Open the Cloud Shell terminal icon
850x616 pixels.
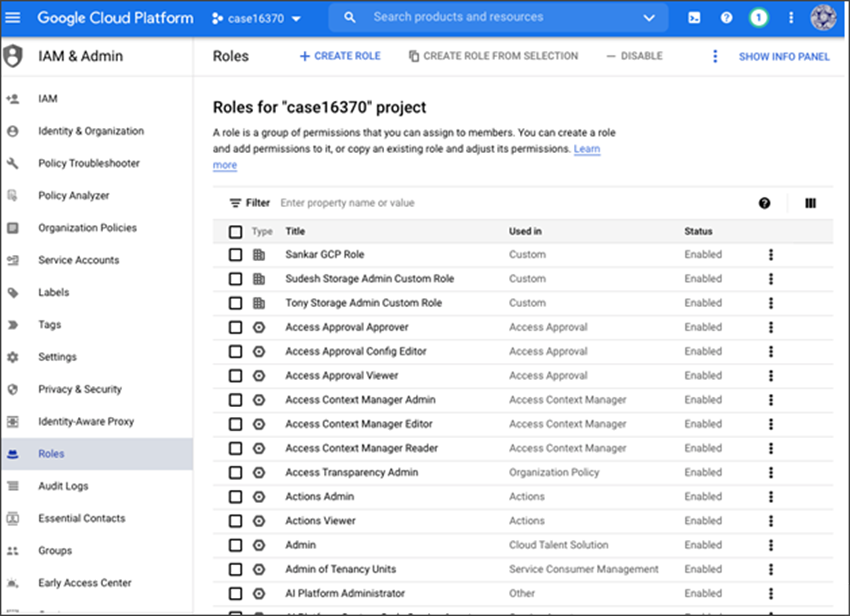(693, 17)
